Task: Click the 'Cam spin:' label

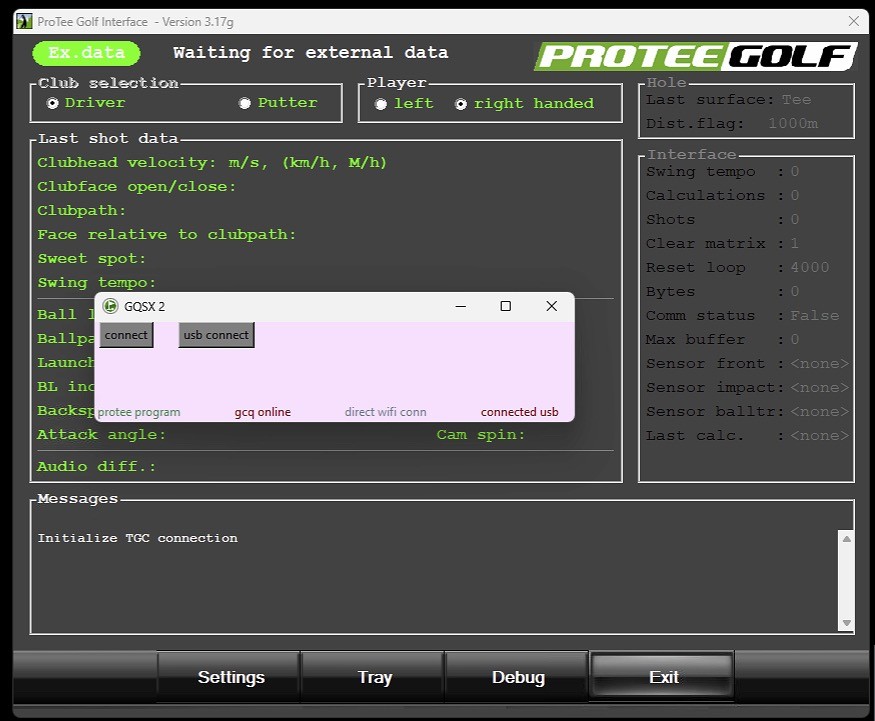Action: click(x=480, y=435)
